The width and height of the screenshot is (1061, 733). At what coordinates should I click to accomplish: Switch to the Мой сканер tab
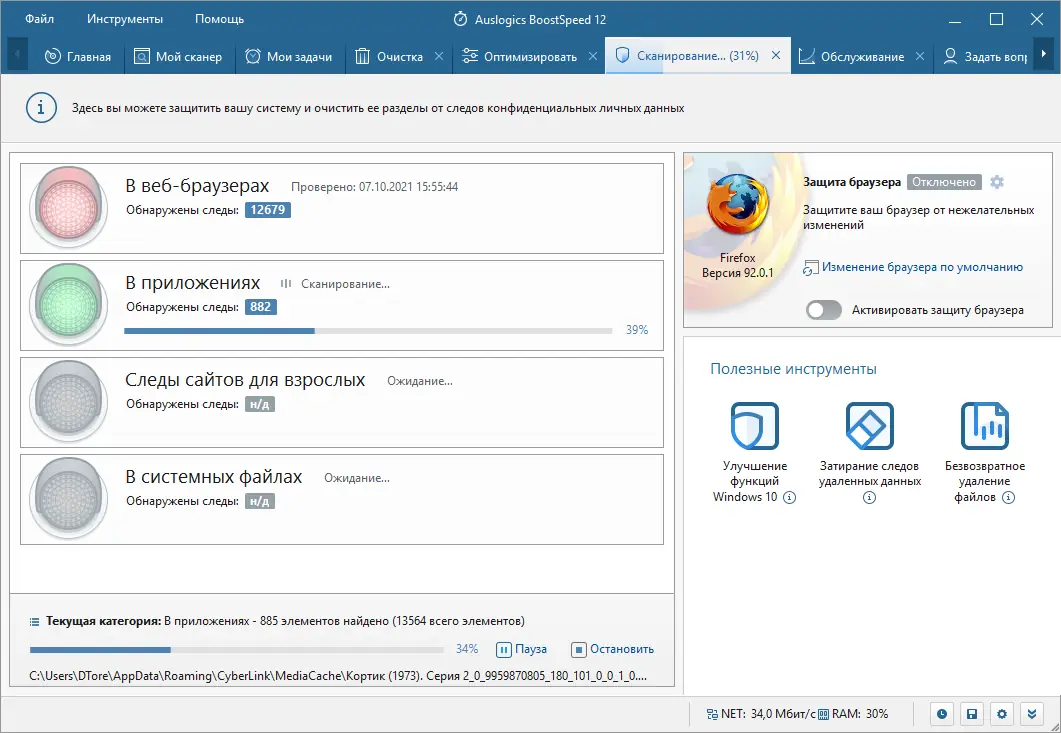click(x=179, y=56)
